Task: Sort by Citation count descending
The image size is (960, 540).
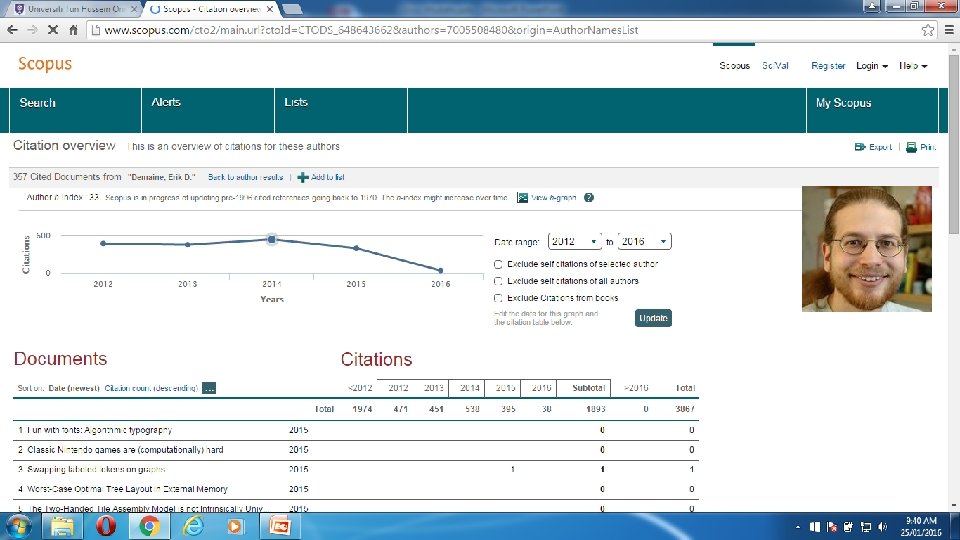Action: pyautogui.click(x=151, y=388)
